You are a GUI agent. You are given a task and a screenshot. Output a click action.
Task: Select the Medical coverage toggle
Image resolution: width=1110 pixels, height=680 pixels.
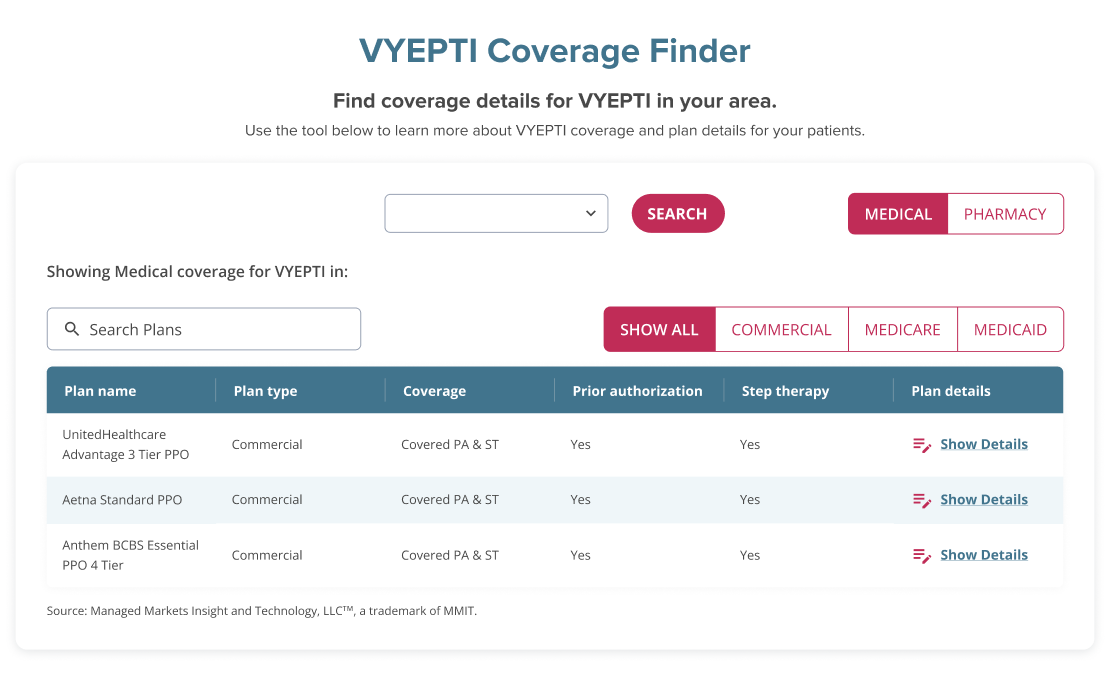point(898,213)
